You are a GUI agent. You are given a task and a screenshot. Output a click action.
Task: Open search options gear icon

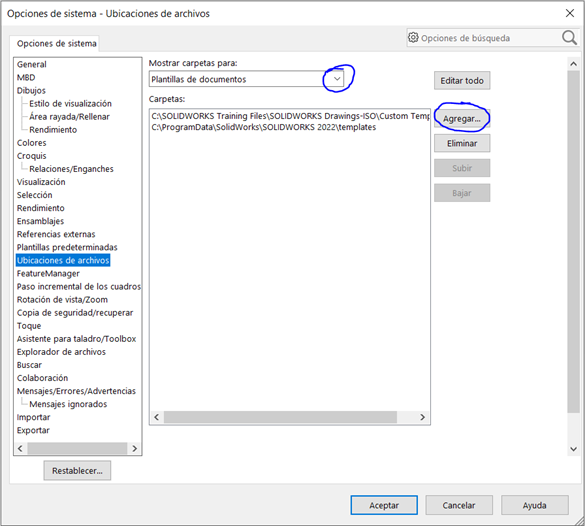(x=413, y=38)
